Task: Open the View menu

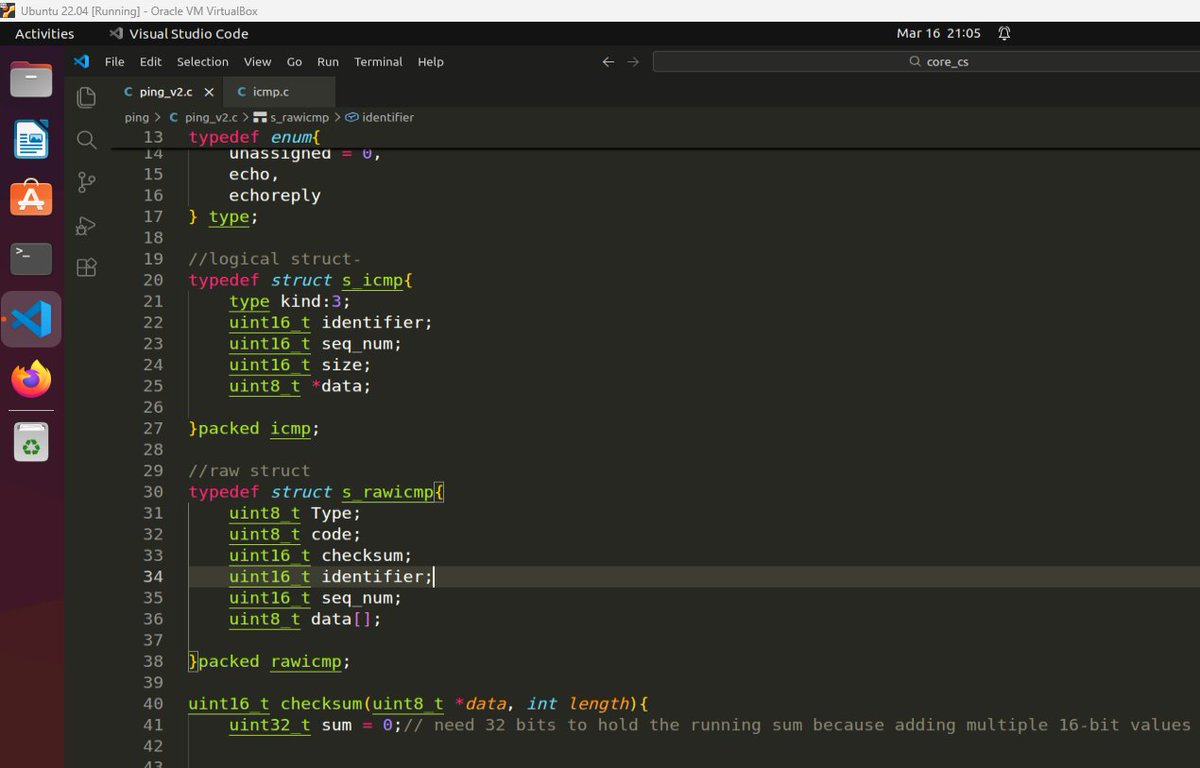Action: tap(257, 61)
